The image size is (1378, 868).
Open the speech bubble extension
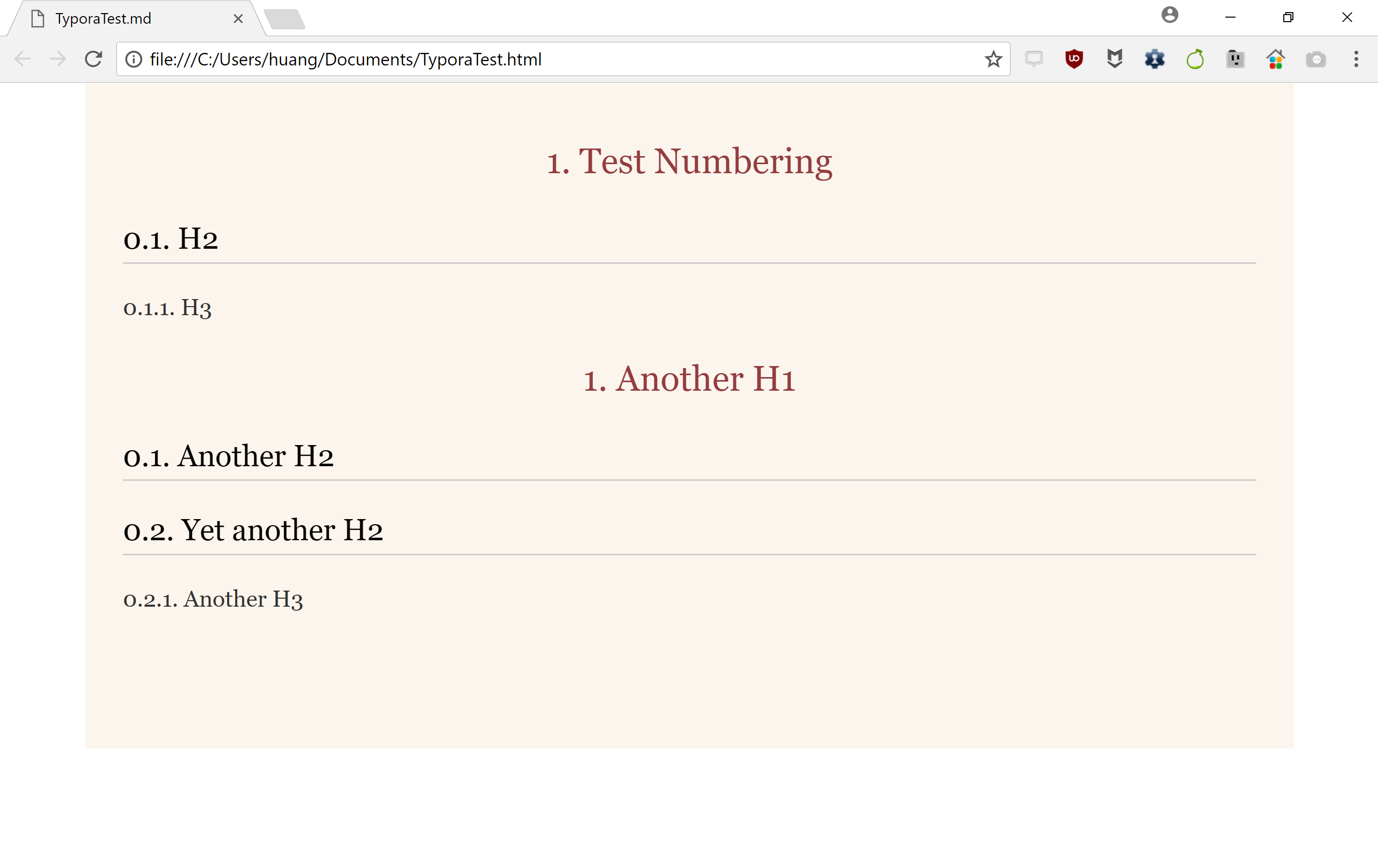pyautogui.click(x=1033, y=59)
